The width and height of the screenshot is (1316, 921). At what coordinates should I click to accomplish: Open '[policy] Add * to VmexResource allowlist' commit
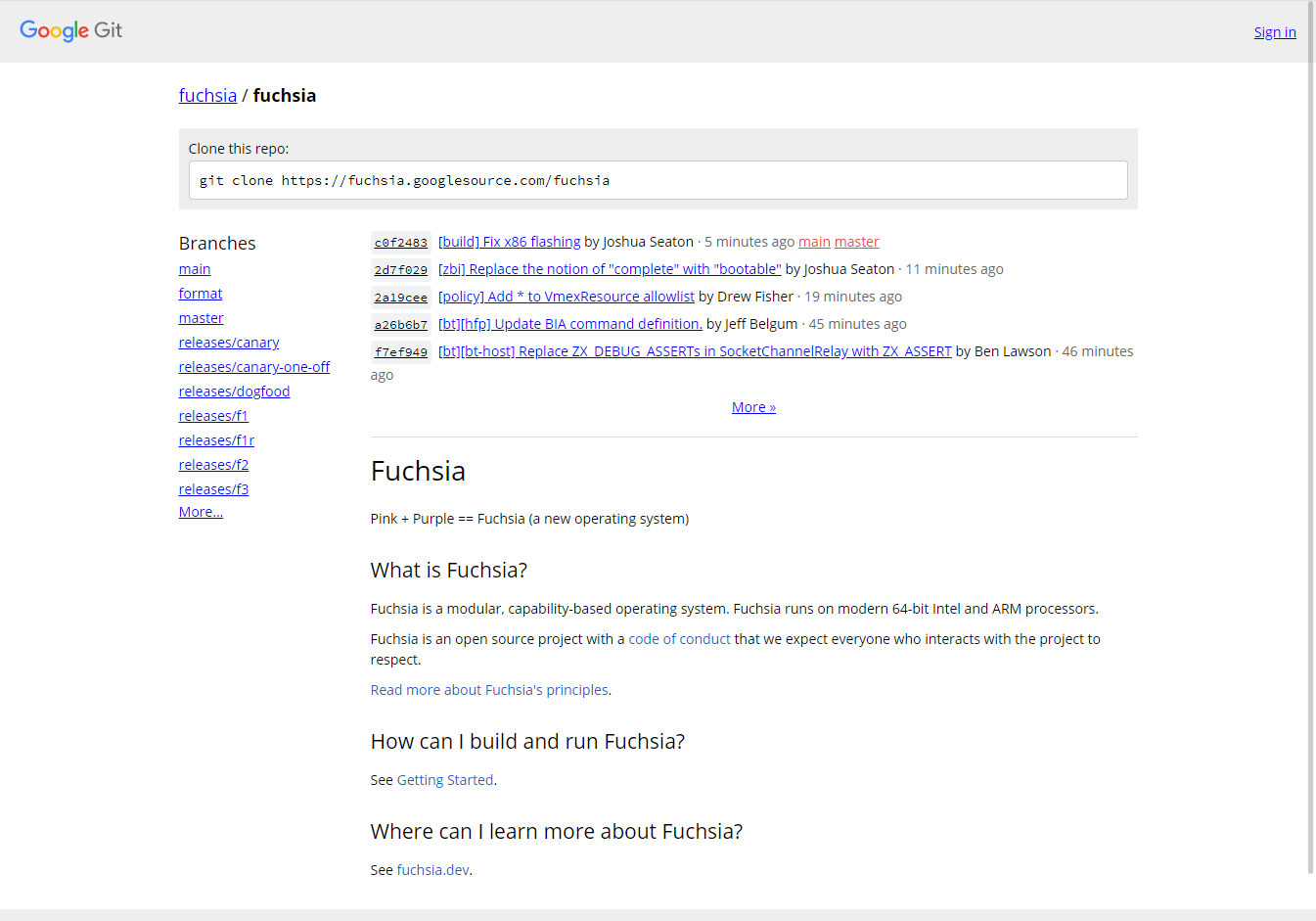(567, 297)
